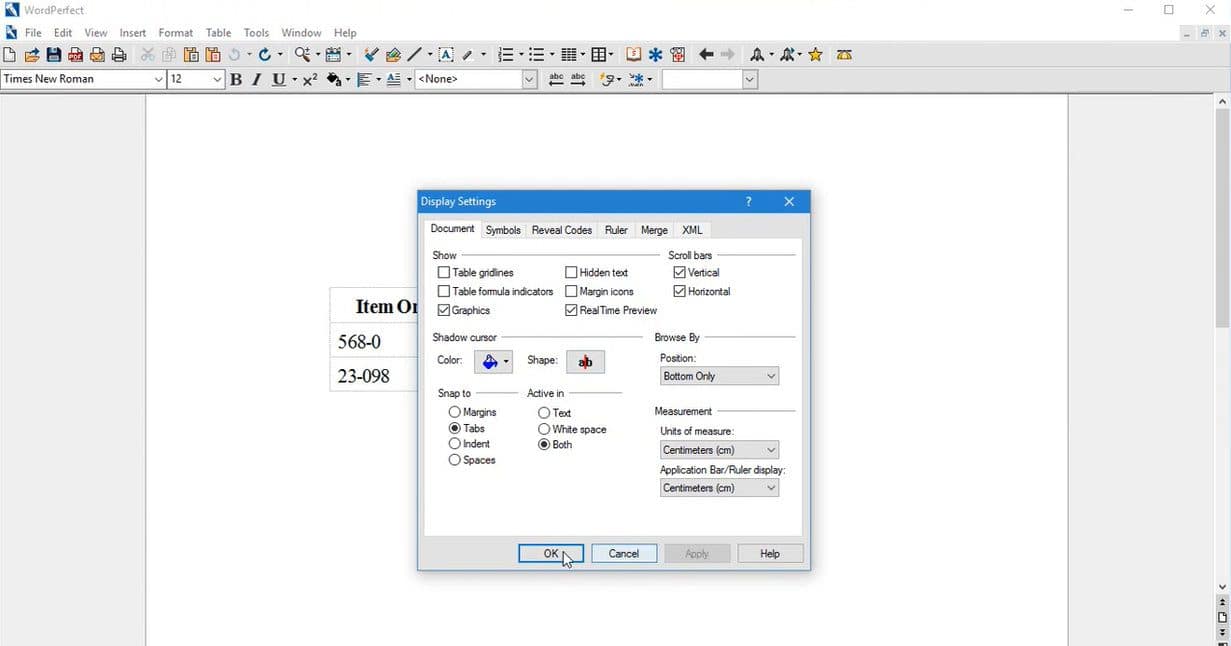The height and width of the screenshot is (646, 1231).
Task: Switch to the Reveal Codes tab
Action: [561, 230]
